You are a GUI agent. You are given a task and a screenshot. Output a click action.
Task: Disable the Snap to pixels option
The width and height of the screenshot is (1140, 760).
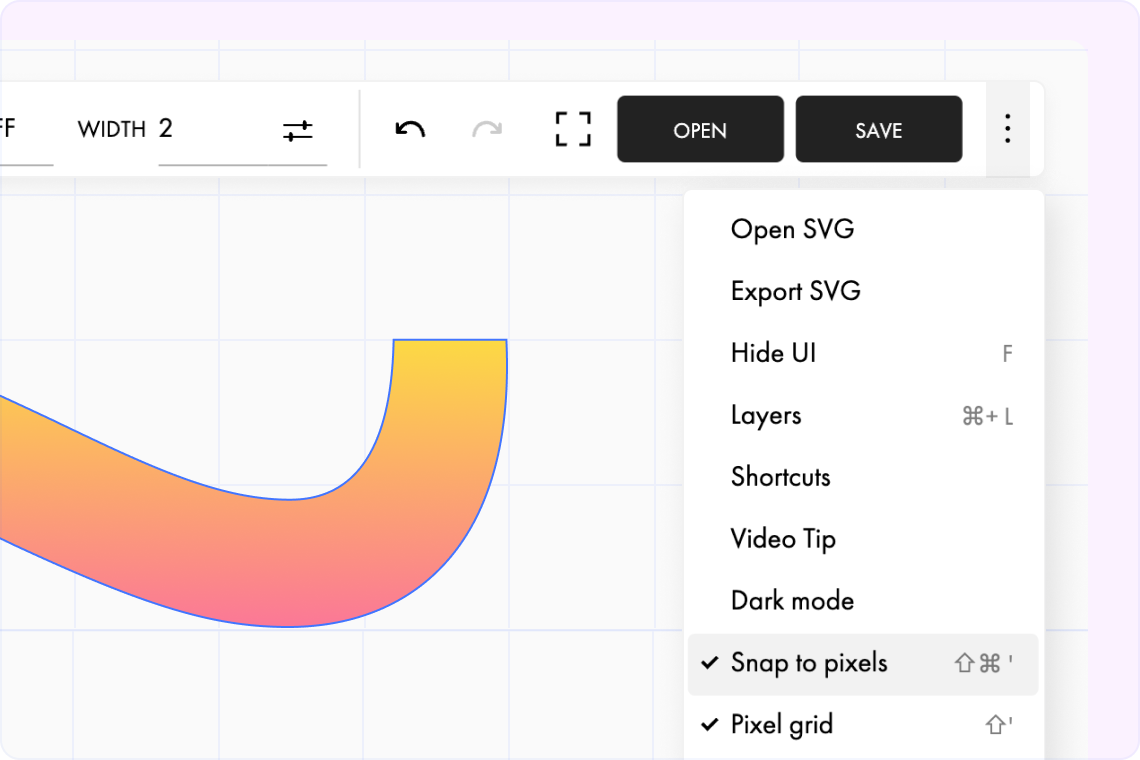point(808,662)
